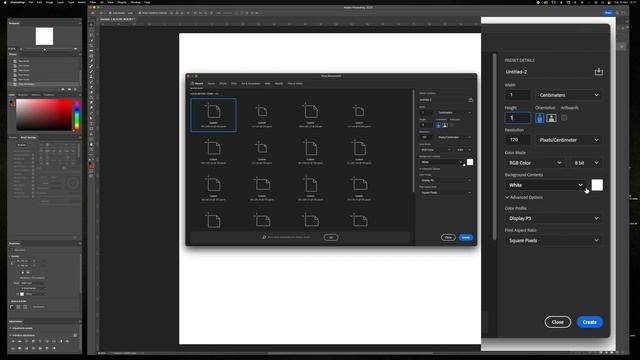Open the White background contents dropdown in enlarged panel
Image resolution: width=640 pixels, height=360 pixels.
[545, 185]
